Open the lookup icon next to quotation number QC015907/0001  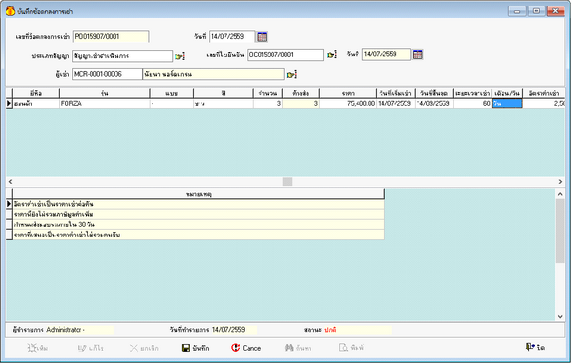pos(332,55)
